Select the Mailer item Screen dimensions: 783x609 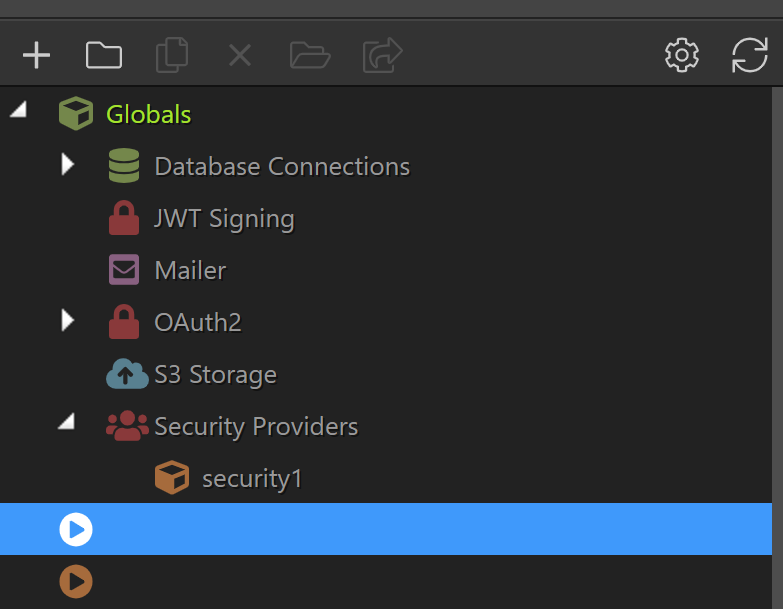[190, 271]
